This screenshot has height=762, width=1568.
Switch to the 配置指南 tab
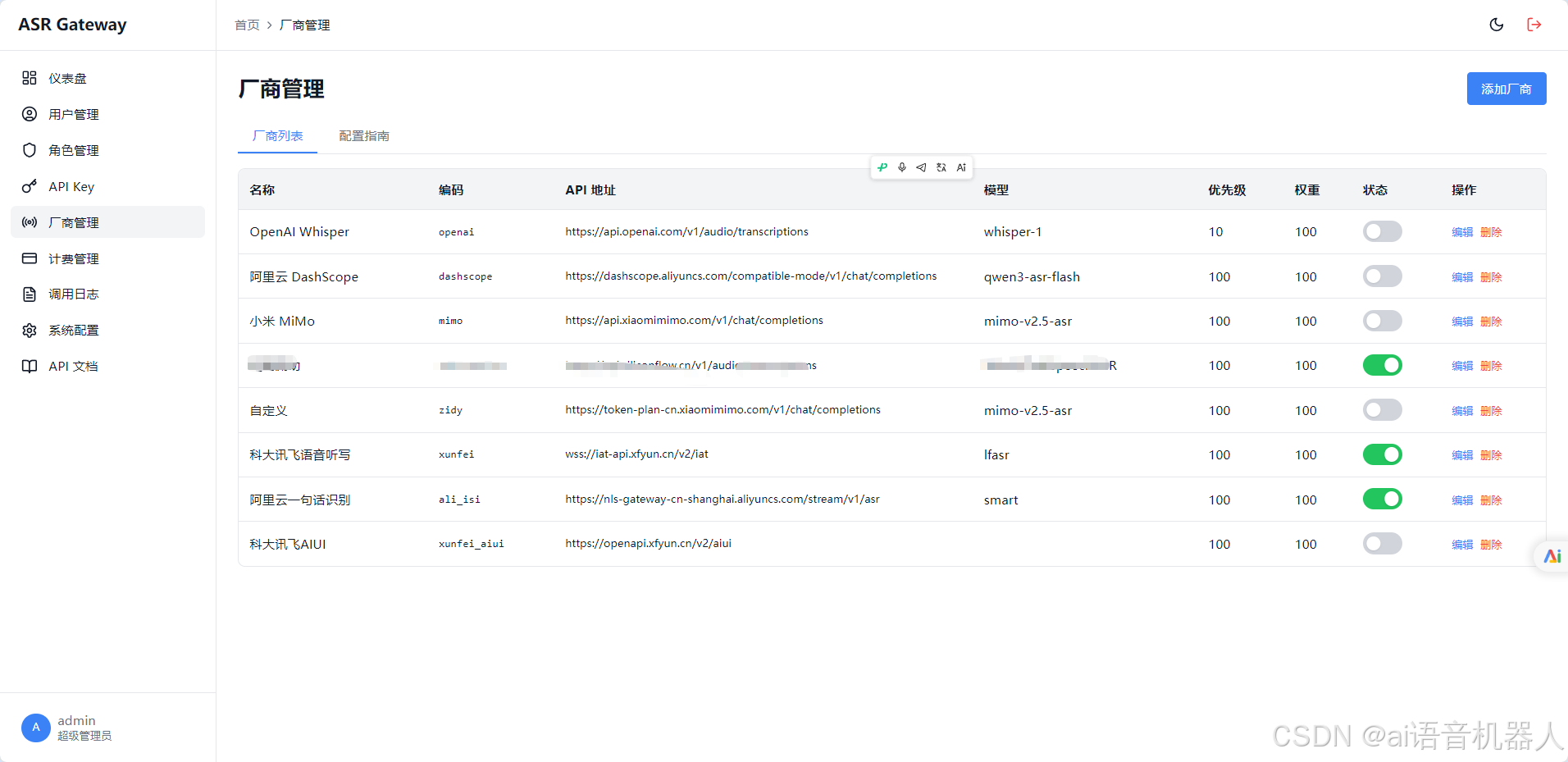[364, 136]
